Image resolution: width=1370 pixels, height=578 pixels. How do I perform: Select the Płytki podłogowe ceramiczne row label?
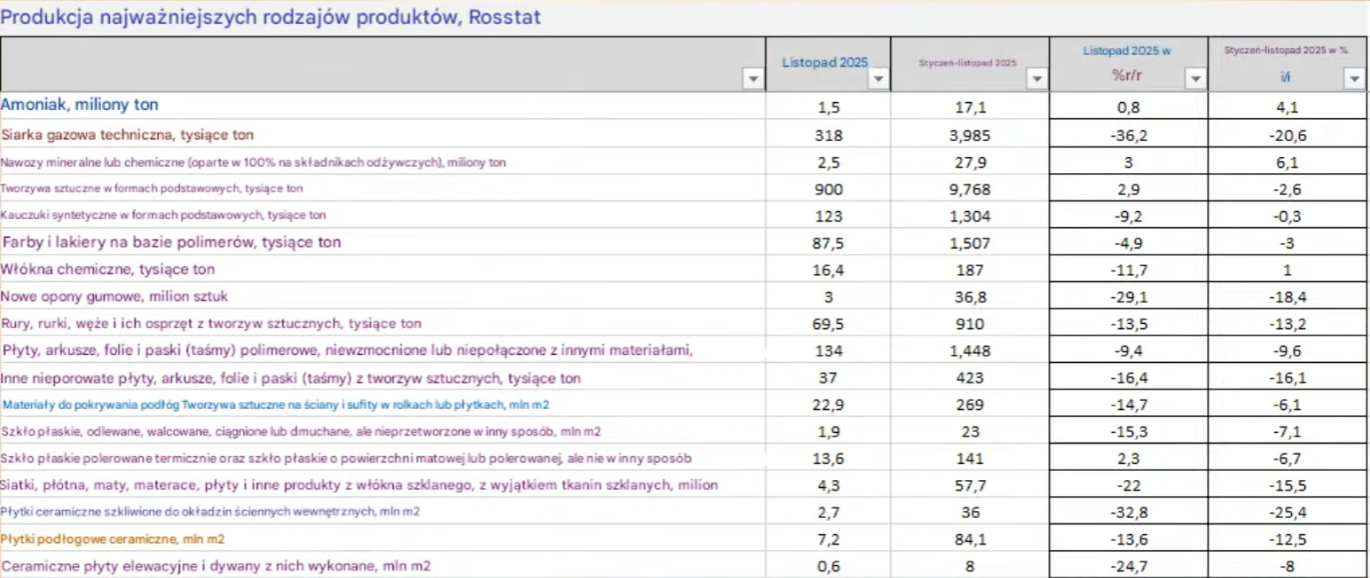click(113, 539)
